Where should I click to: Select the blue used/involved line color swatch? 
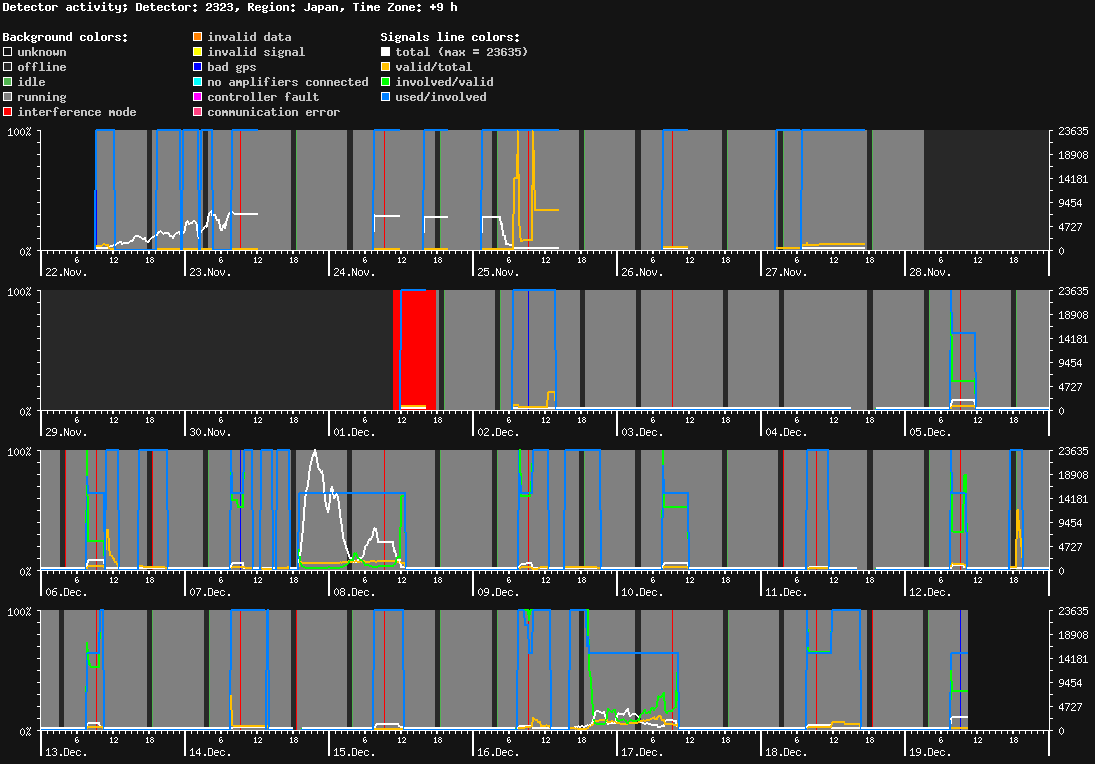tap(386, 97)
